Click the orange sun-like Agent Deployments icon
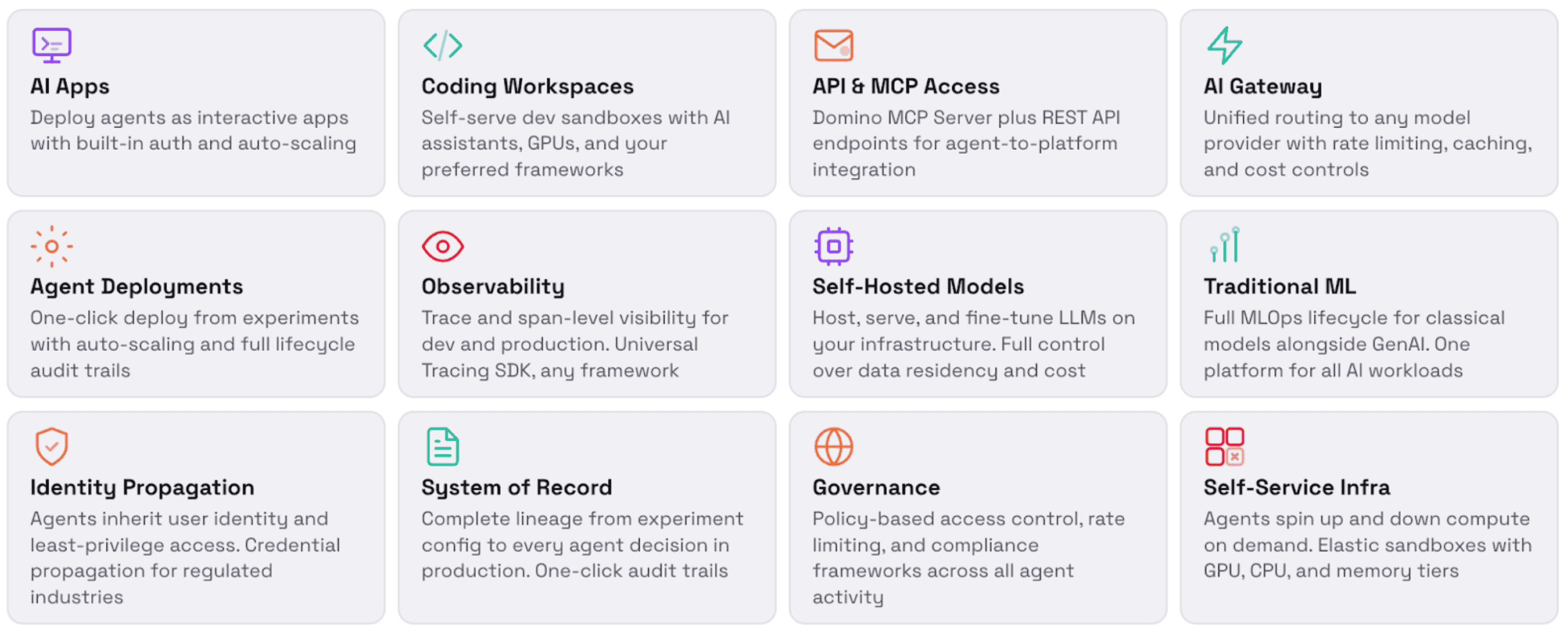This screenshot has height=631, width=1568. [x=52, y=247]
